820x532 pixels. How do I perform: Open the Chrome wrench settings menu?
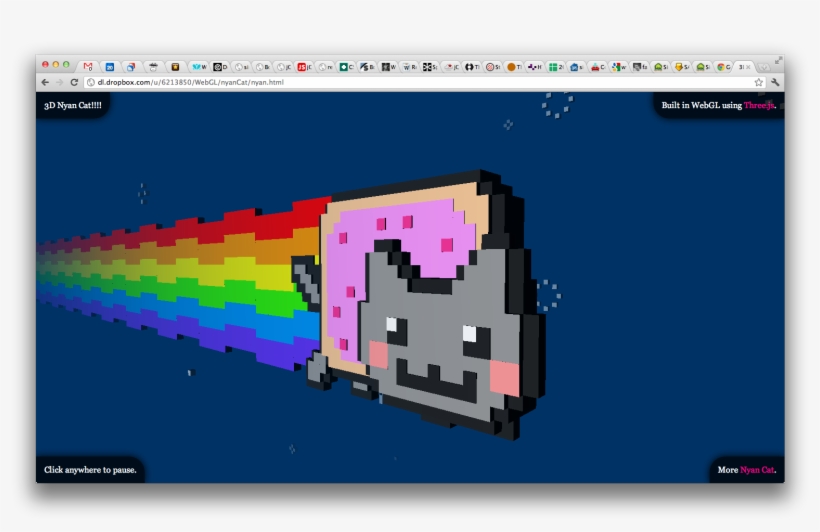(x=775, y=82)
